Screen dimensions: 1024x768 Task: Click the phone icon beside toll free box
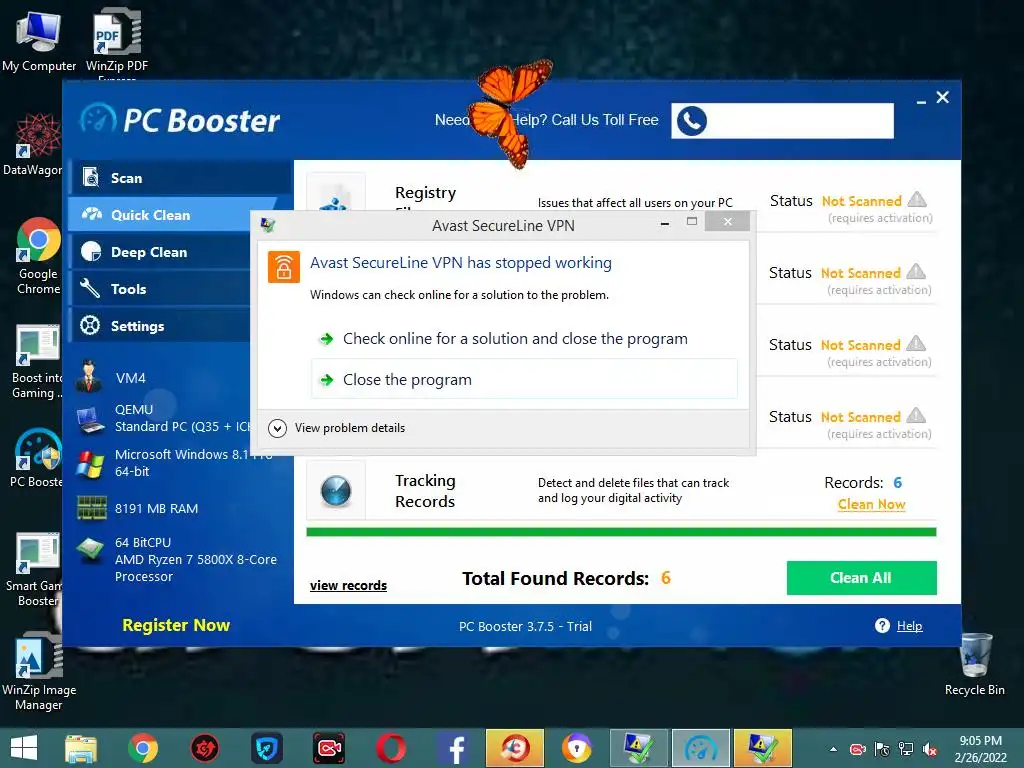692,121
